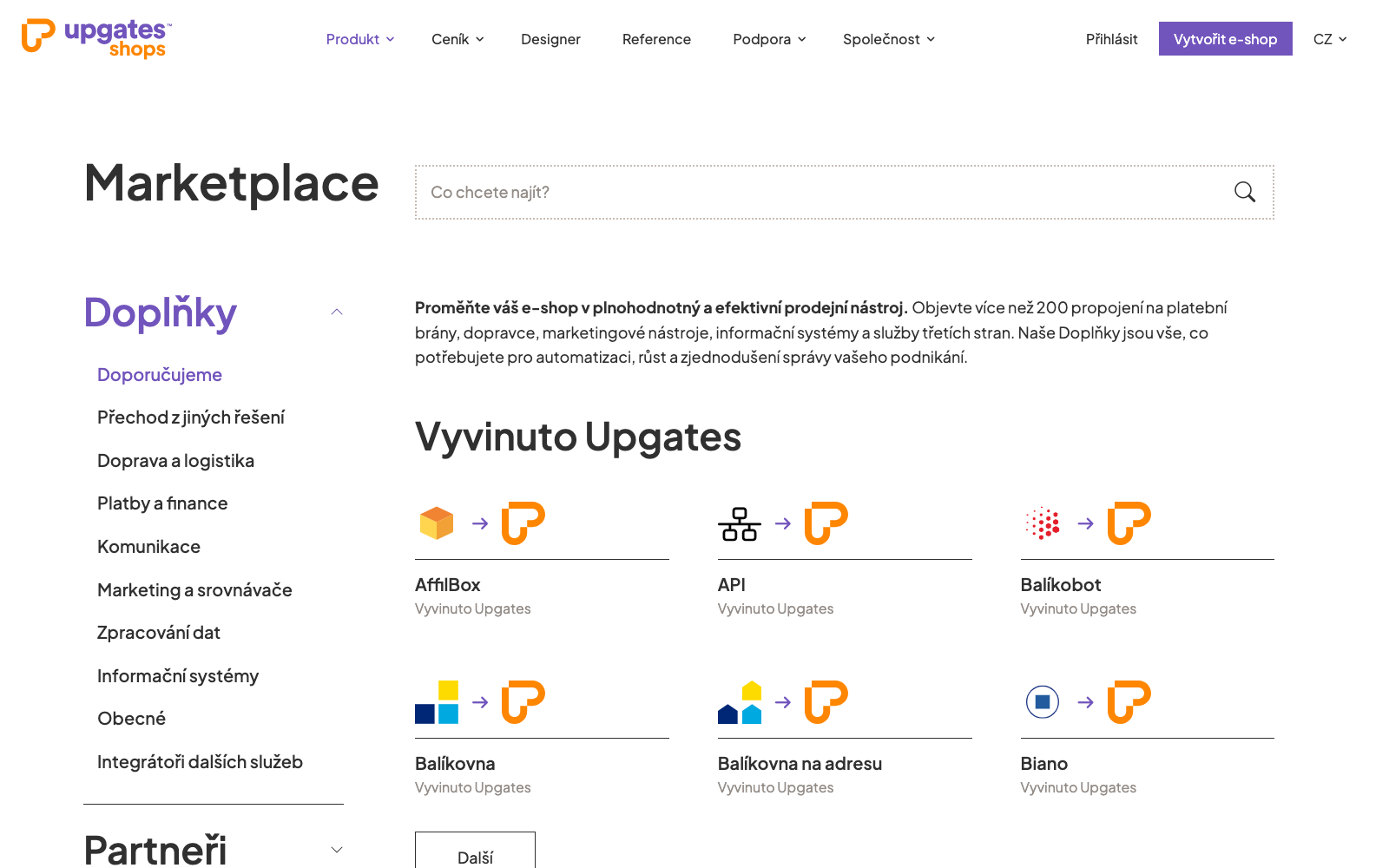Expand the Společnost menu

889,39
